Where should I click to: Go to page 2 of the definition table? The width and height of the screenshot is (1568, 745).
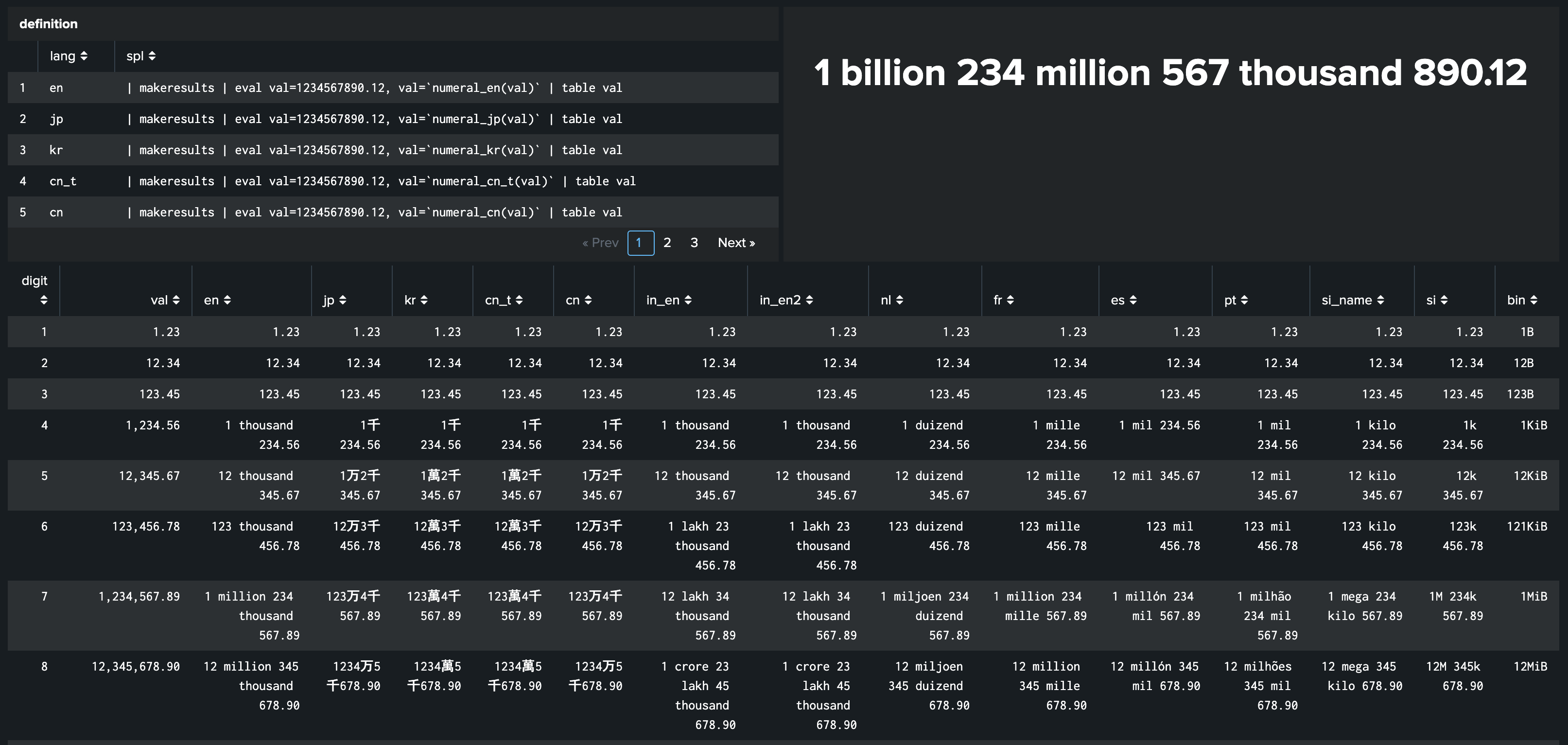[667, 243]
